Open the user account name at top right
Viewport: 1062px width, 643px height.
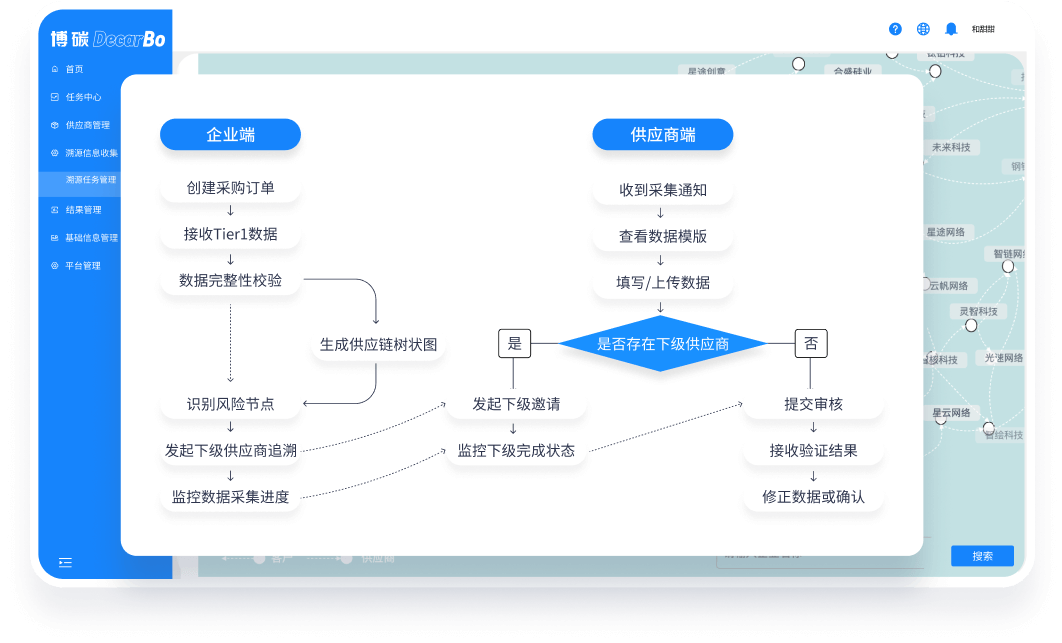pos(983,29)
